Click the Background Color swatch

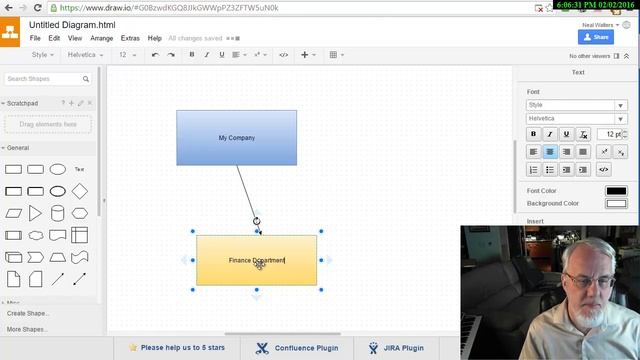point(616,203)
